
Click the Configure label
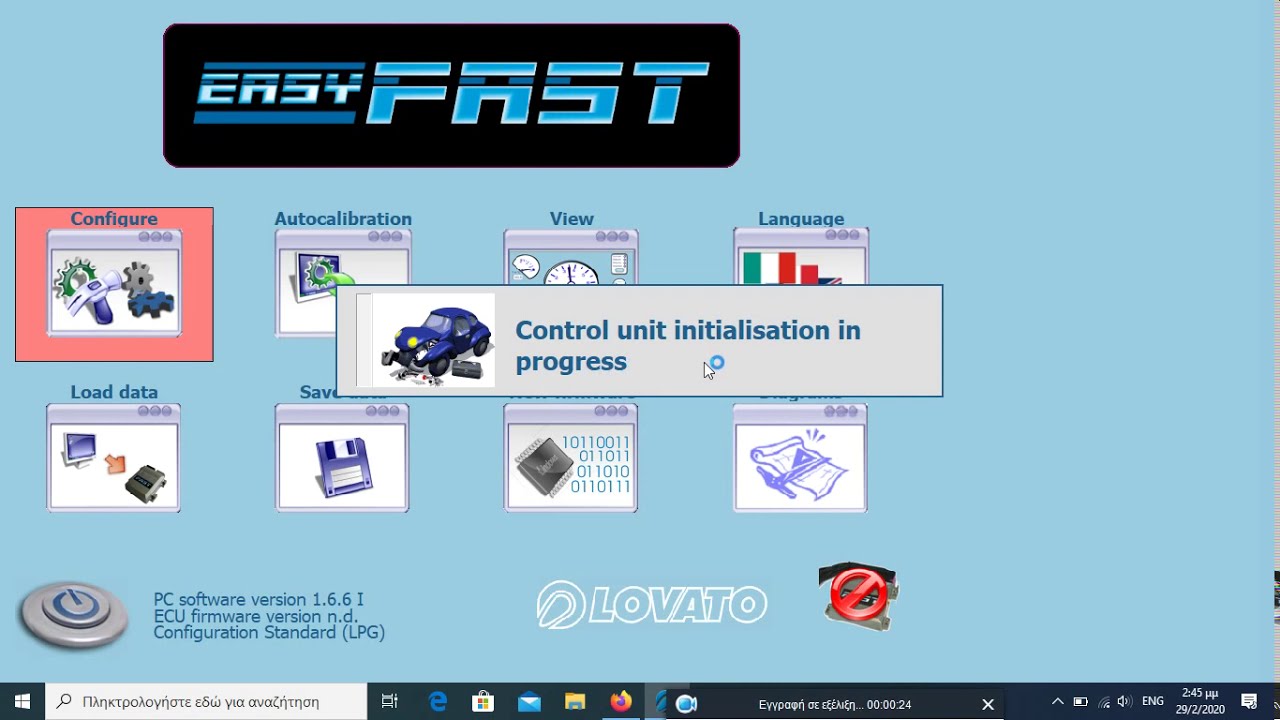click(x=114, y=219)
